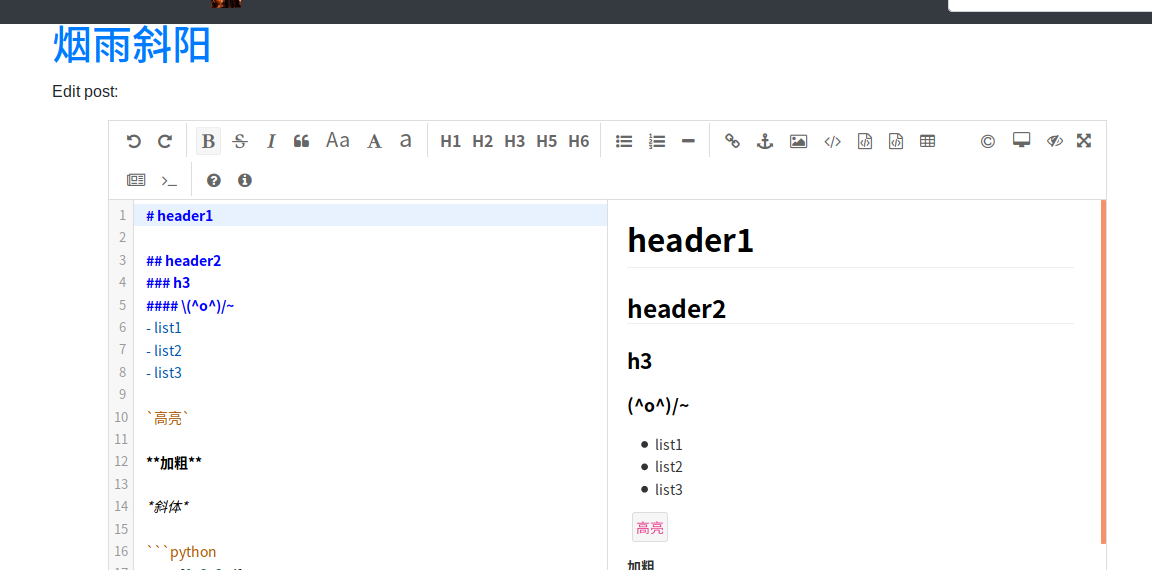Insert an H6 heading
1152x570 pixels.
tap(579, 141)
